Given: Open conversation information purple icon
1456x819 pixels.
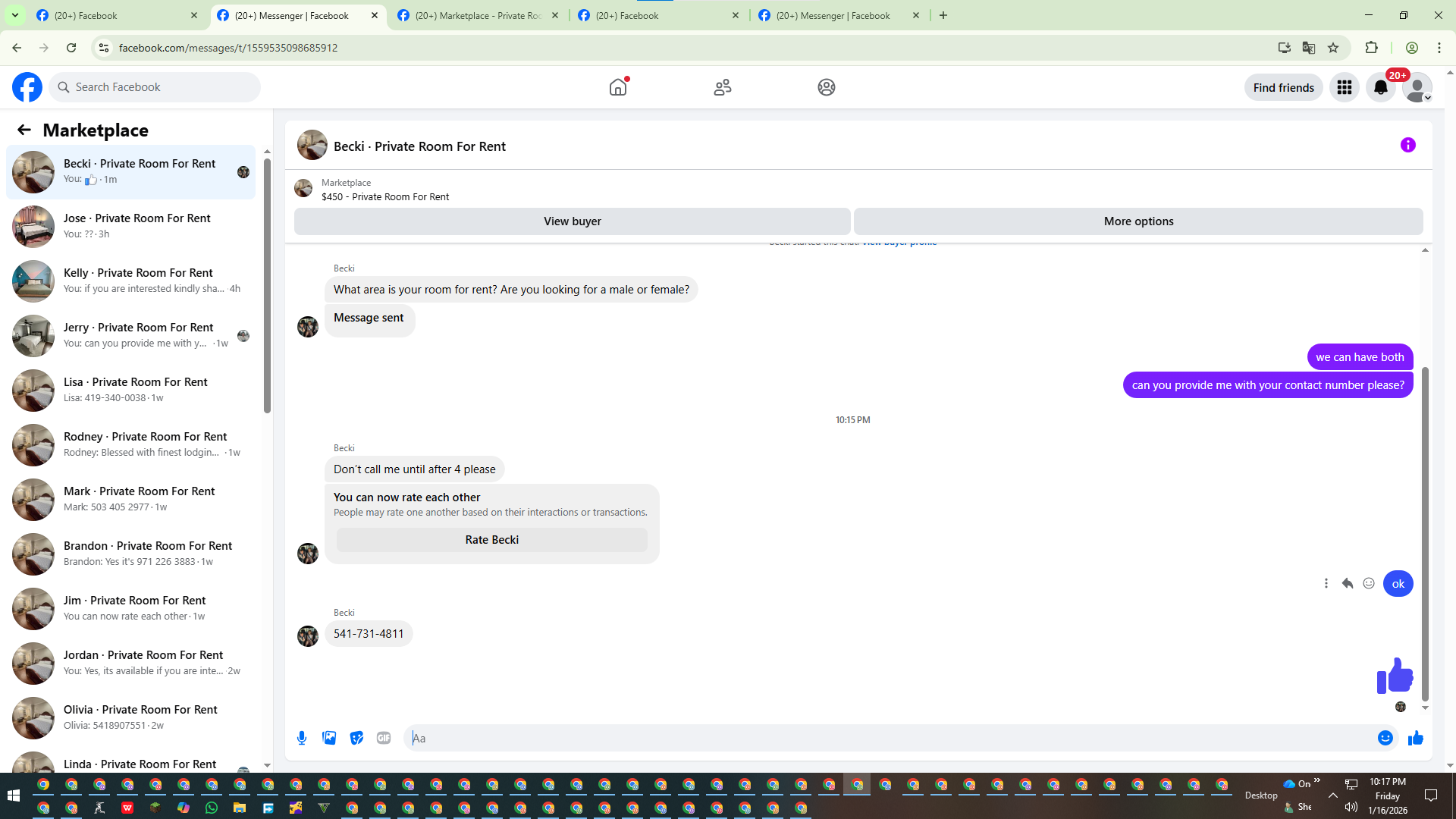Looking at the screenshot, I should (1408, 145).
